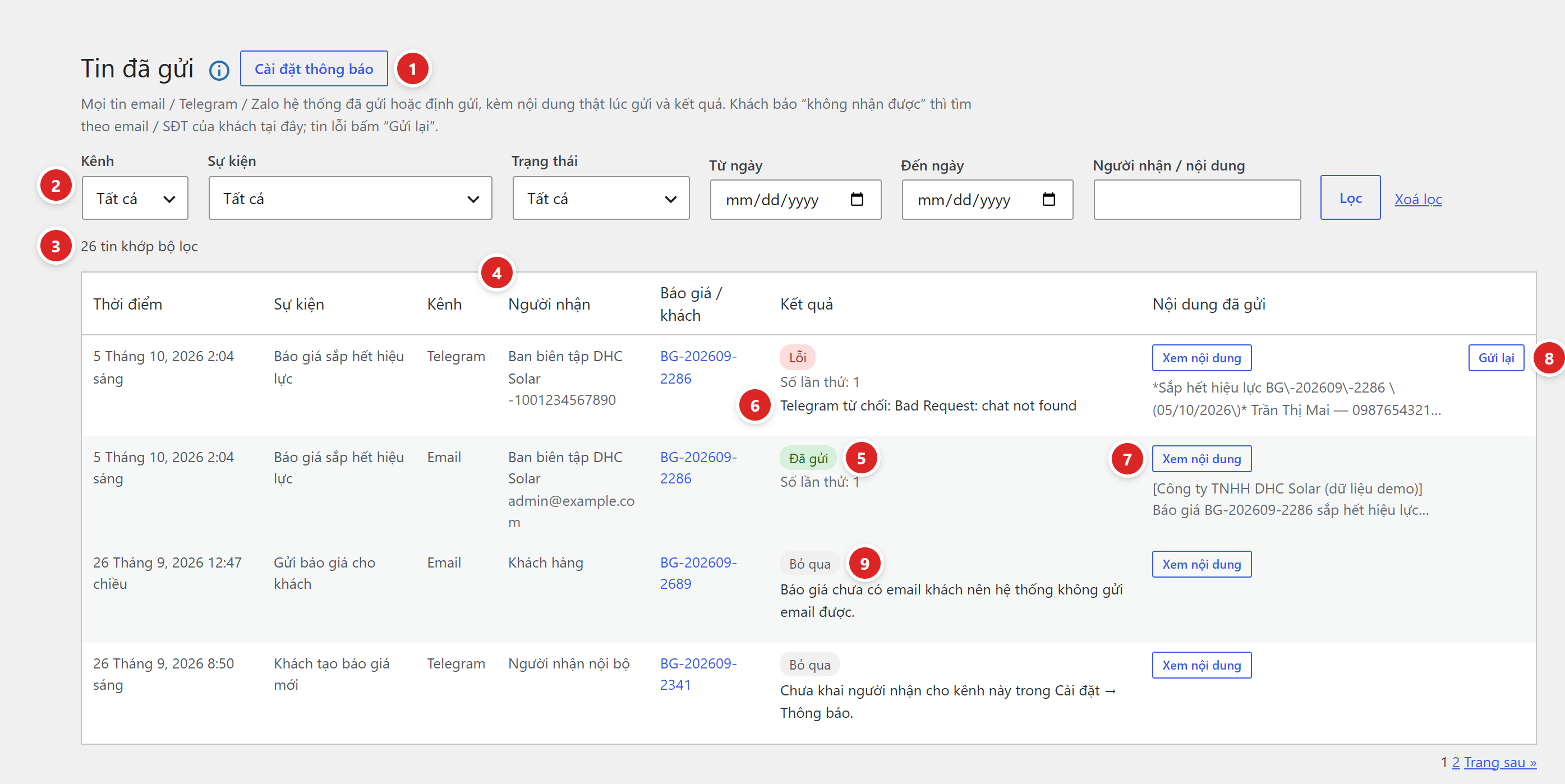Open the Từ ngày calendar picker icon
Image resolution: width=1565 pixels, height=784 pixels.
857,199
